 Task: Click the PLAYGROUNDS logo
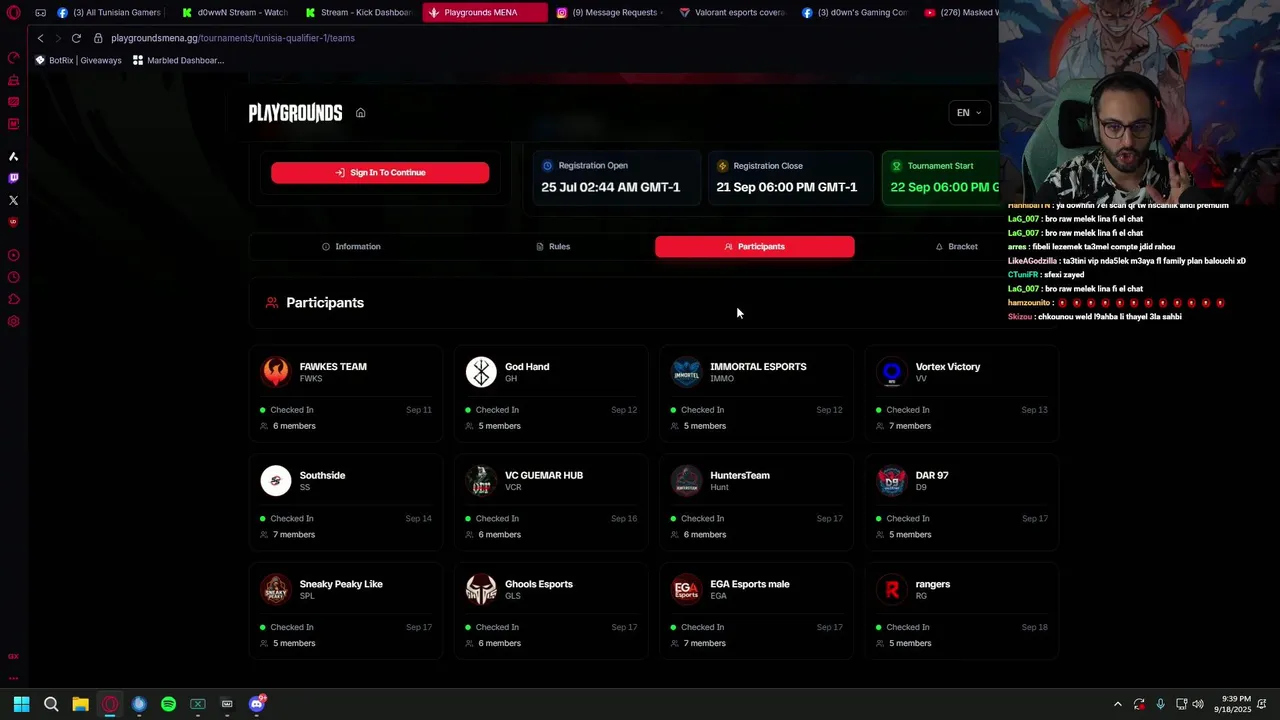pos(295,113)
